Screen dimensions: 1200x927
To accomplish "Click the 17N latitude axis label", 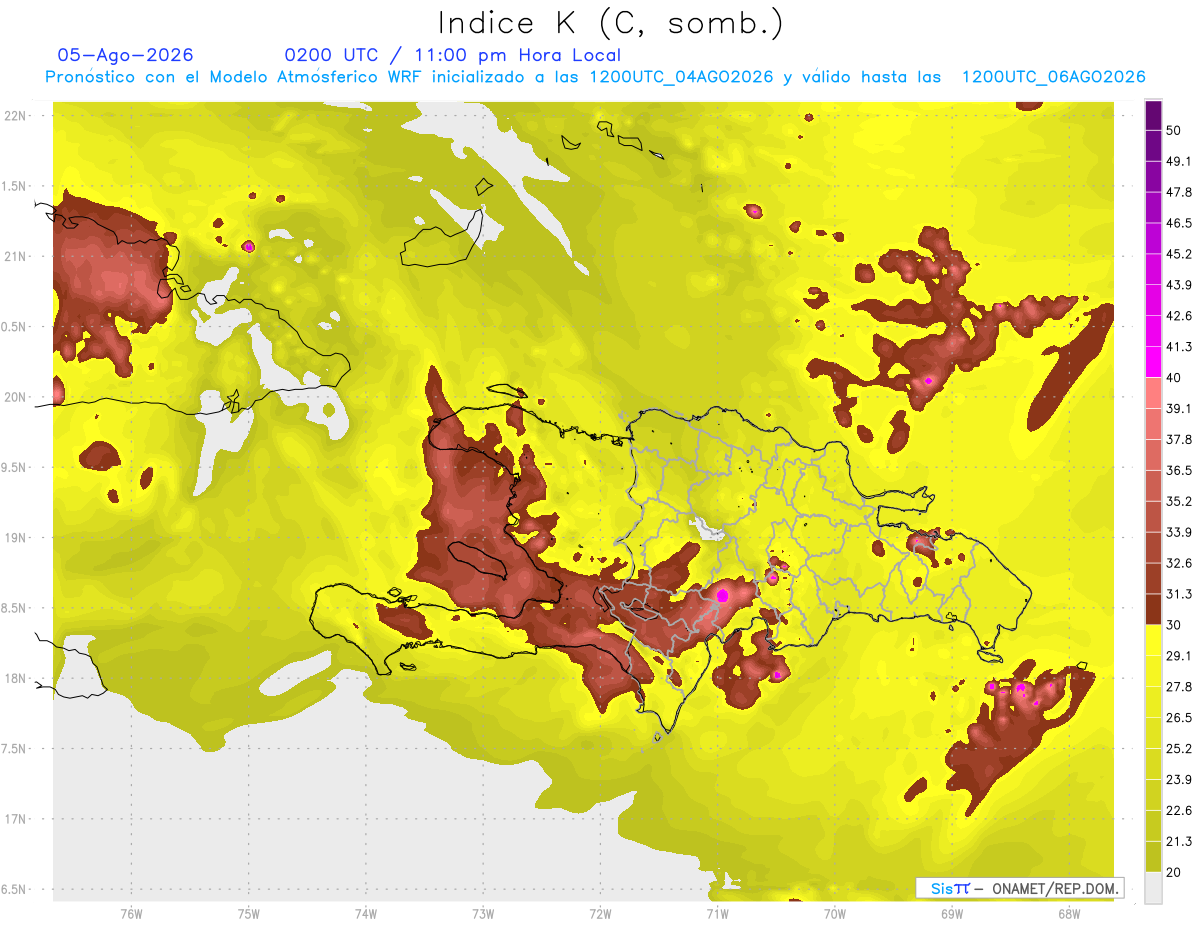I will (15, 819).
